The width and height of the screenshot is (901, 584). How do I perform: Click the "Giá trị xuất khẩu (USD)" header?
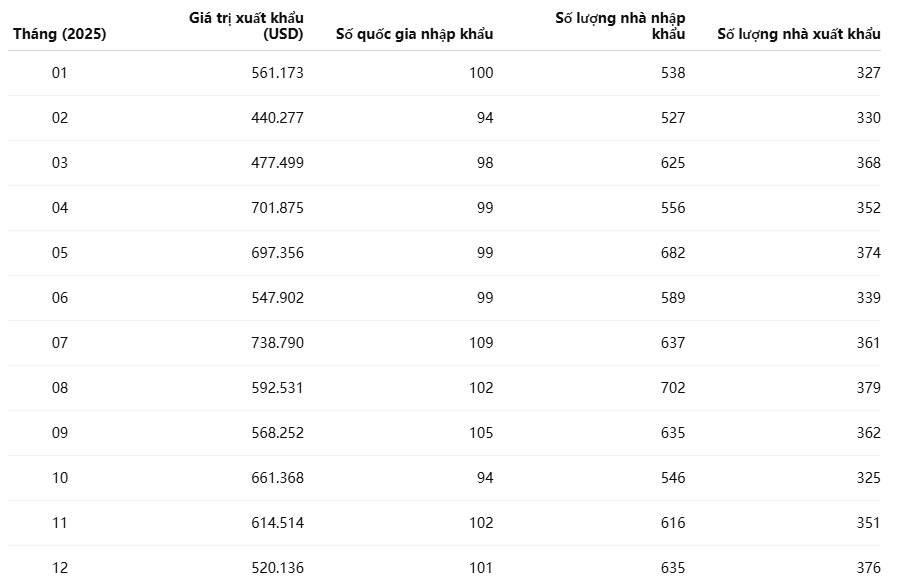(x=246, y=25)
